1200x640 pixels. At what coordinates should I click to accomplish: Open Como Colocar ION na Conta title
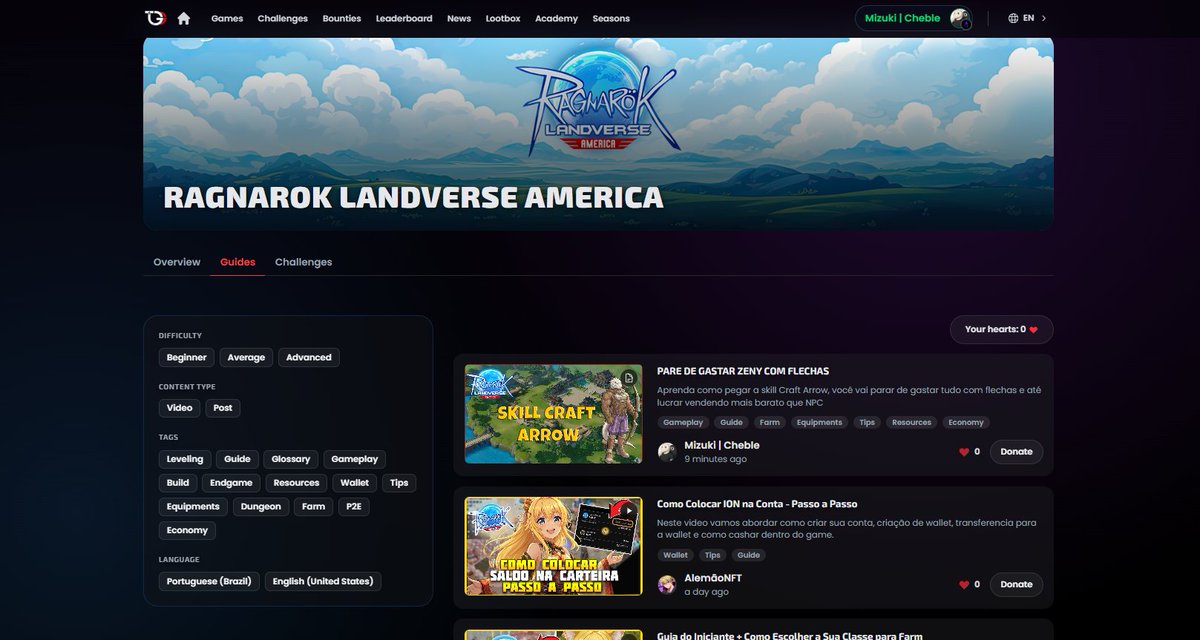[757, 504]
